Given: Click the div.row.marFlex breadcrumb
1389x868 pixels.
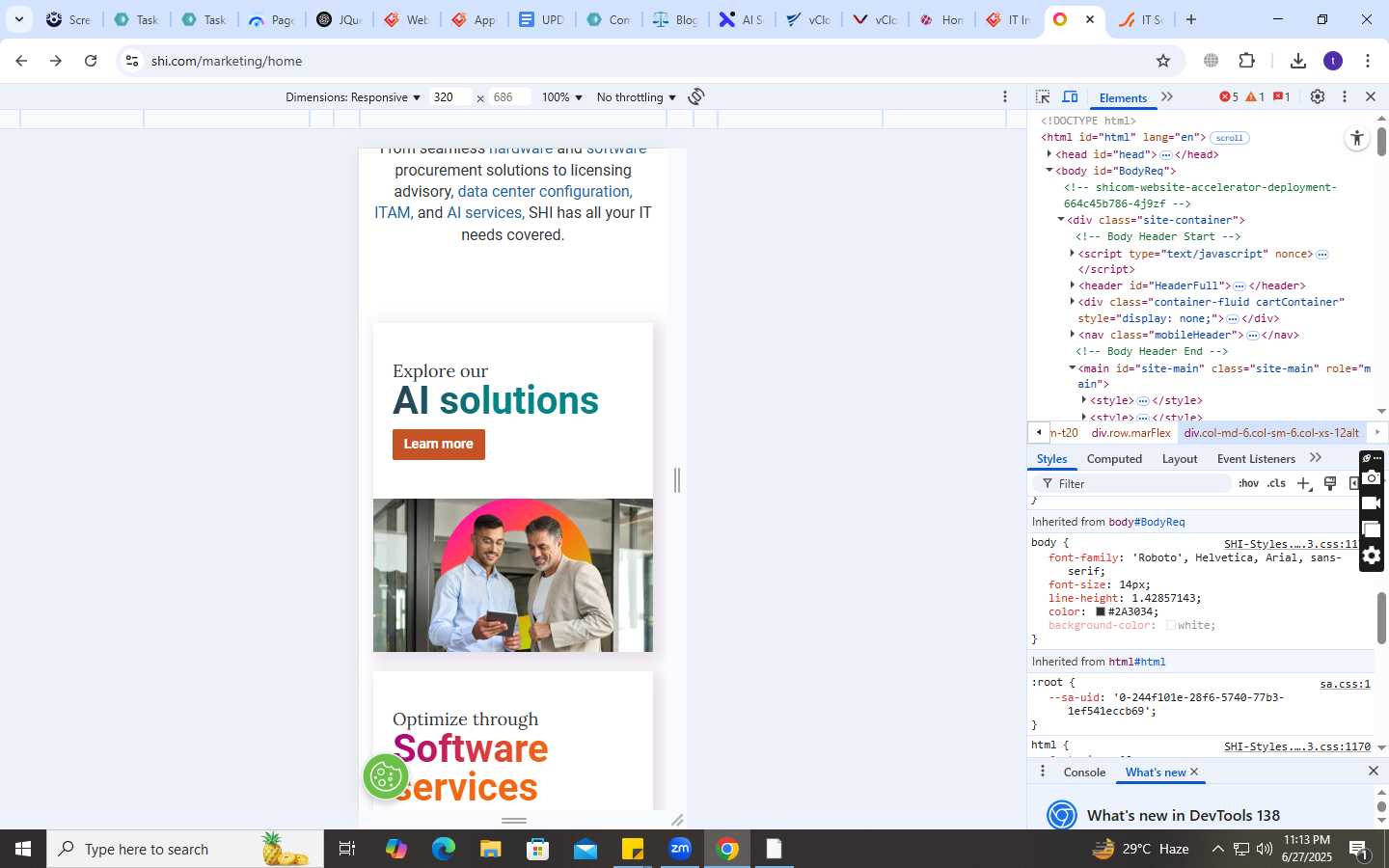Looking at the screenshot, I should [1130, 433].
